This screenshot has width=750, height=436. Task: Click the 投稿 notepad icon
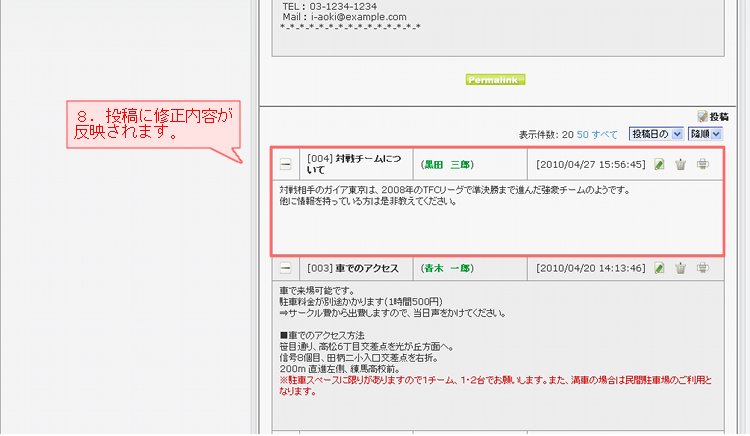(702, 116)
